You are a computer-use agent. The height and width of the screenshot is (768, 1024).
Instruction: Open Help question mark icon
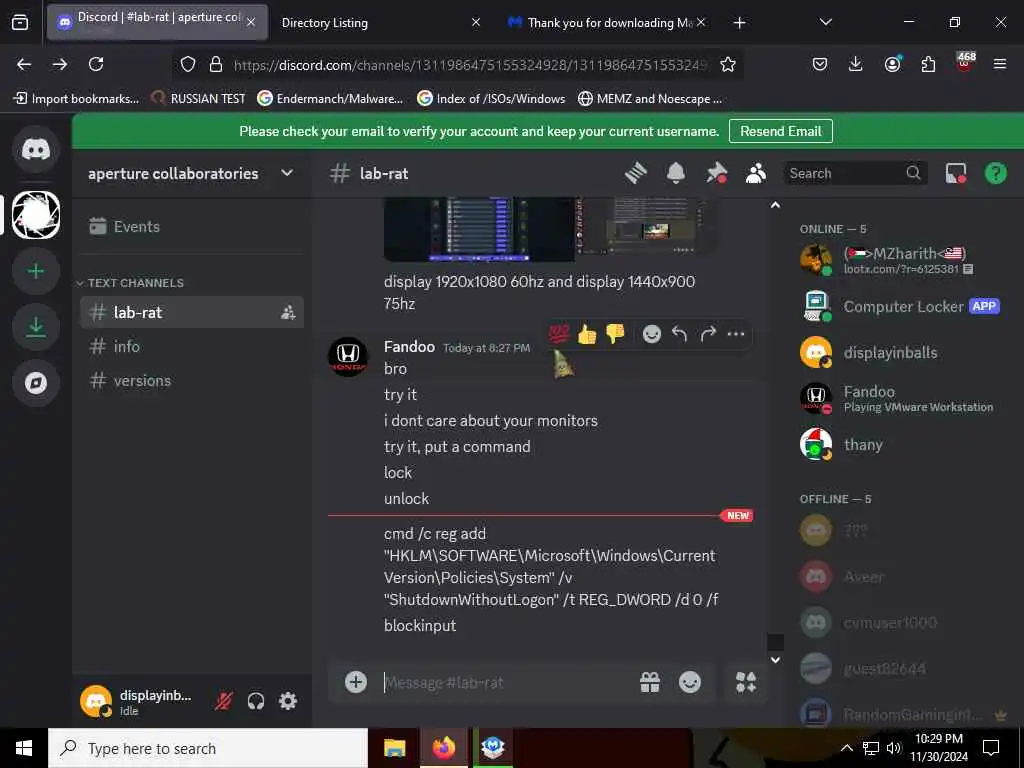pos(995,173)
